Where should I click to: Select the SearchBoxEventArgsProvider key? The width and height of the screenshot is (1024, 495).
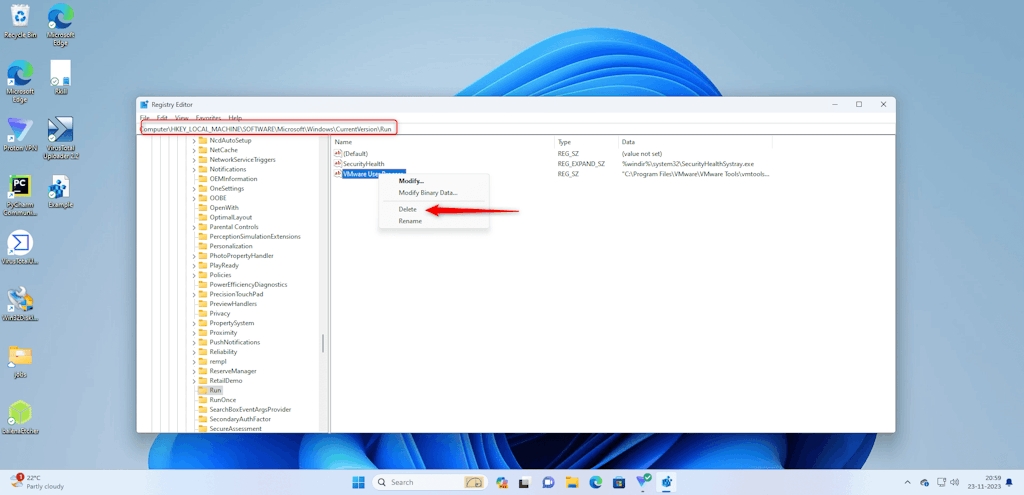tap(245, 409)
